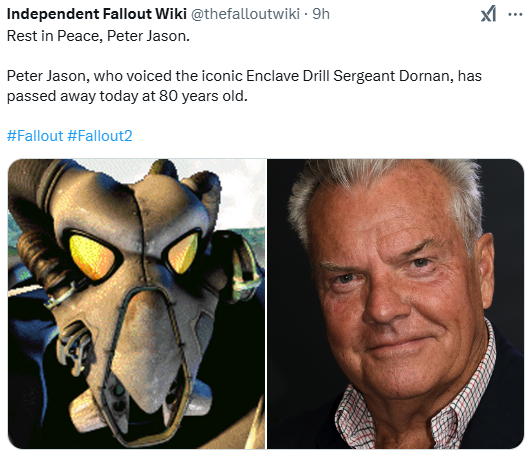
Task: Click the words 'Peter Jason' in the second paragraph
Action: point(47,76)
